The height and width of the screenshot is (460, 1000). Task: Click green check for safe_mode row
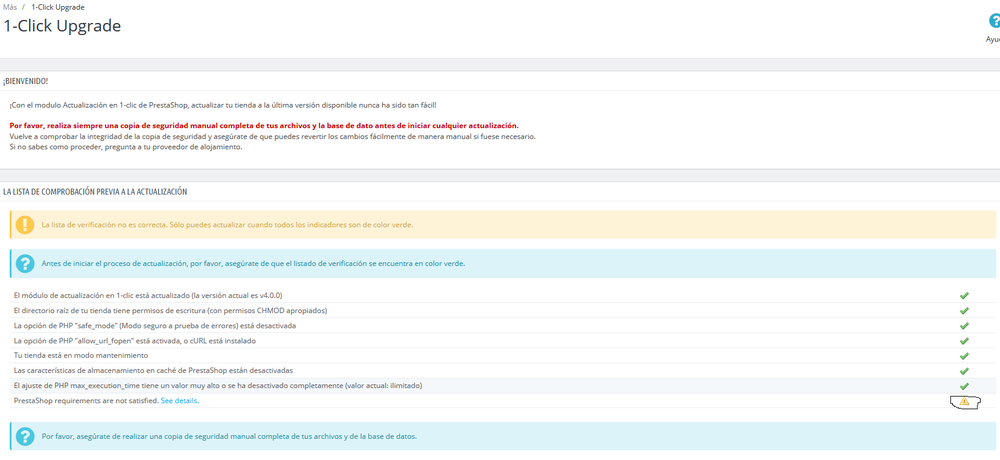tap(964, 326)
